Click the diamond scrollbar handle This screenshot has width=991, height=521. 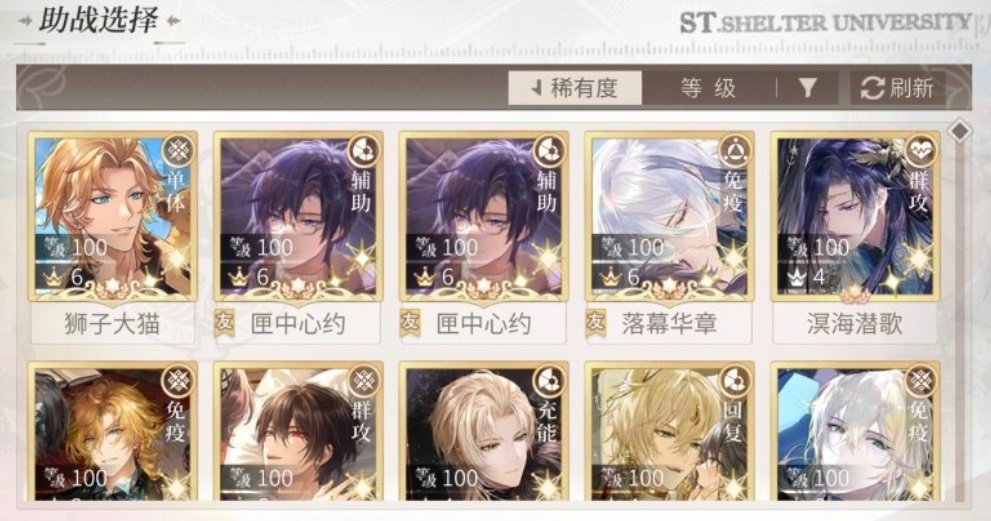961,132
